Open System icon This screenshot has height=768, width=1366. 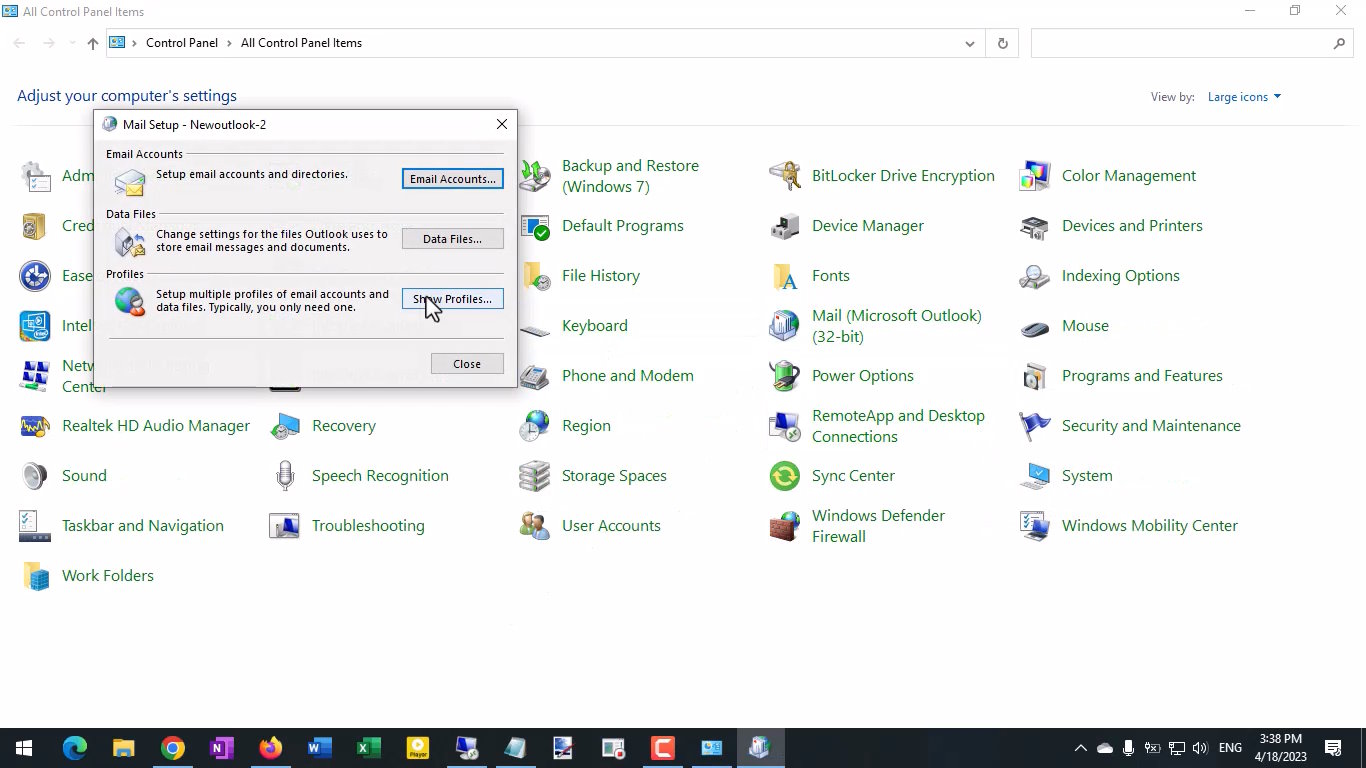pyautogui.click(x=1035, y=476)
